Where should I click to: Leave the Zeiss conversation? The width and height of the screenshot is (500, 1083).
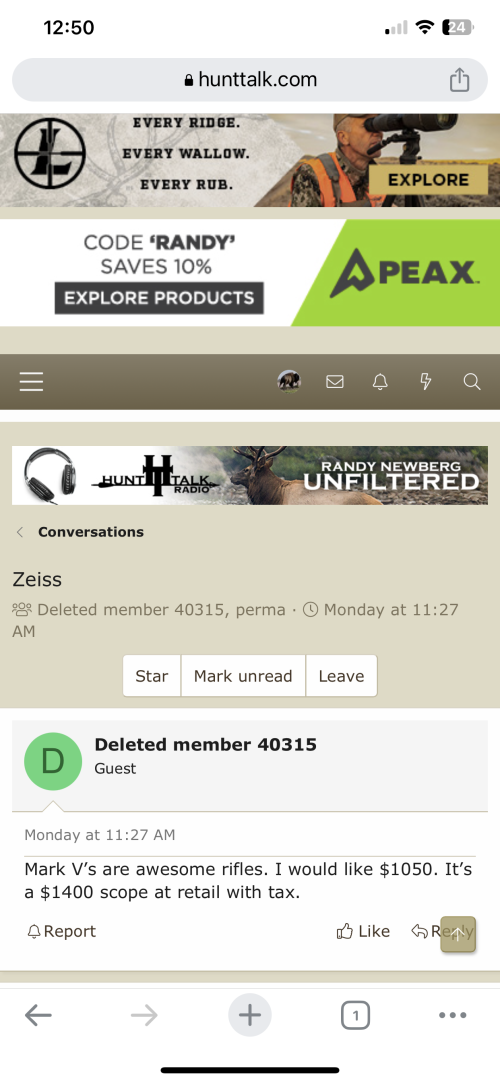click(341, 675)
